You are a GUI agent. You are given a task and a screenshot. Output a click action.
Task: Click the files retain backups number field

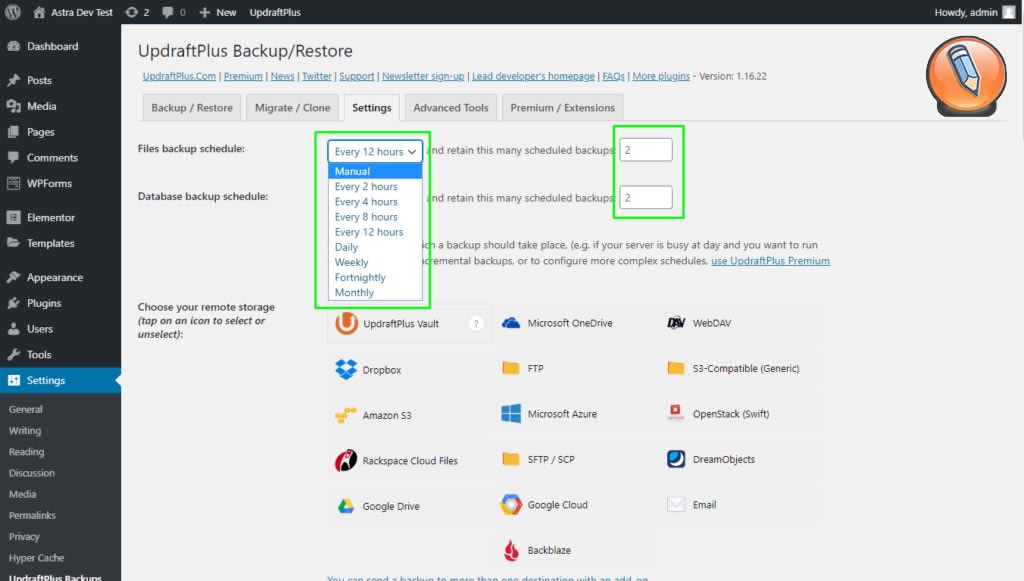(646, 149)
